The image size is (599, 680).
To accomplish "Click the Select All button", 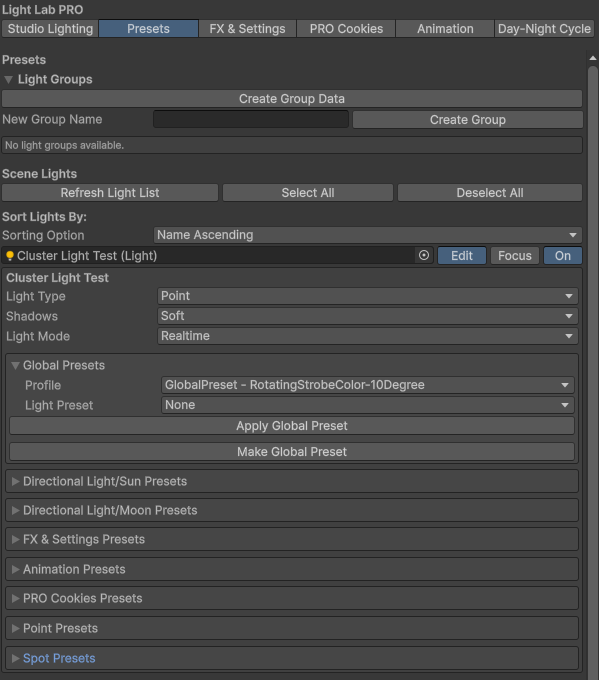I will coord(308,193).
